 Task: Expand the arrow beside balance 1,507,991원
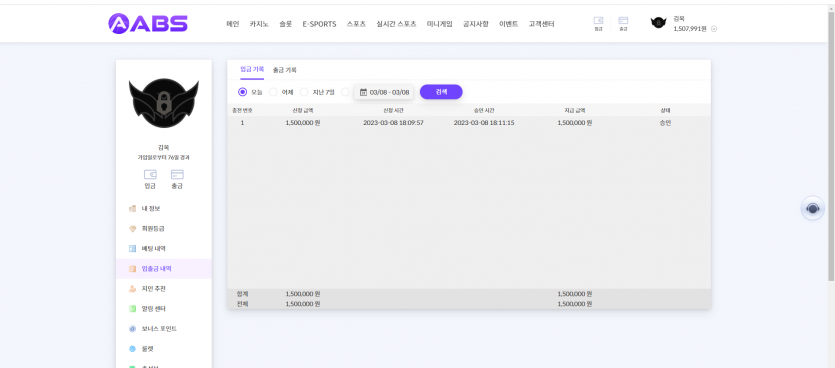714,29
